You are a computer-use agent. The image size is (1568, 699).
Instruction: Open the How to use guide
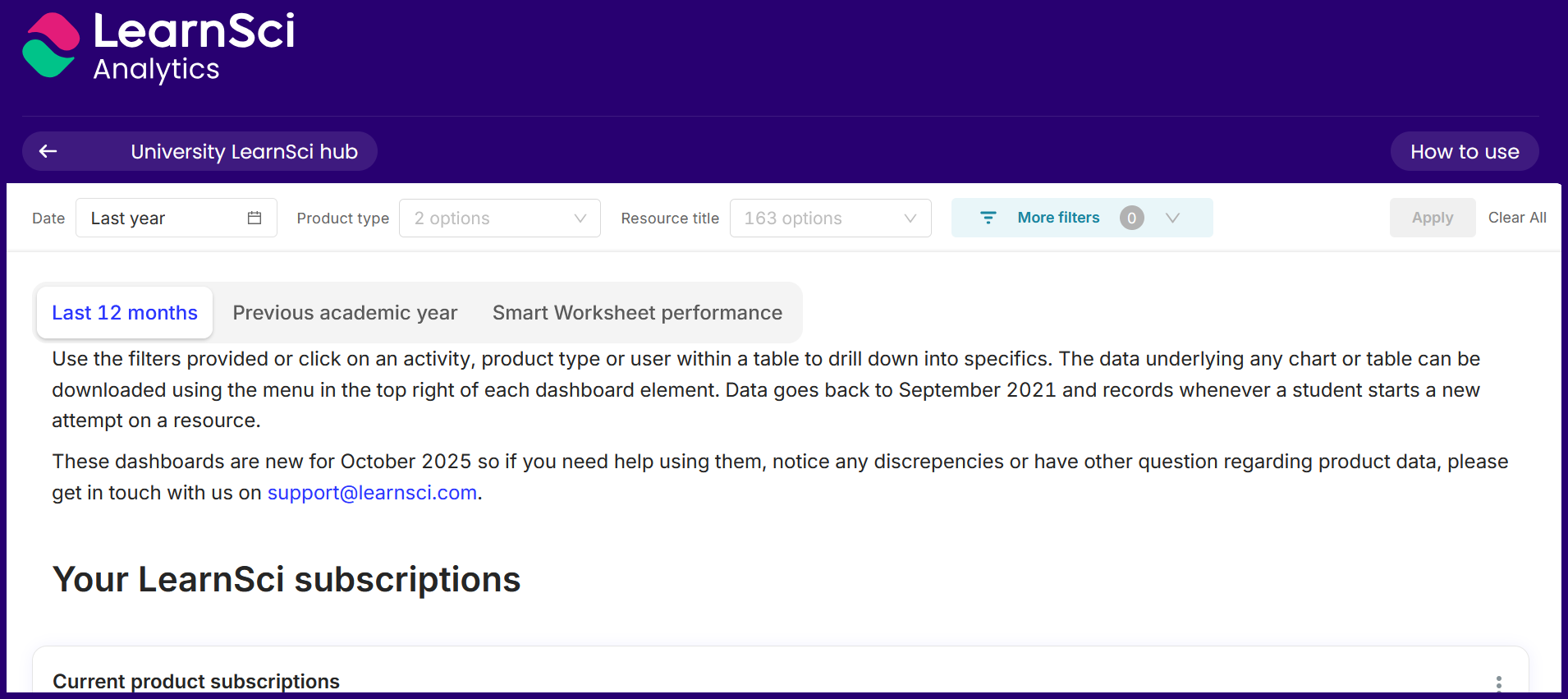(1464, 152)
